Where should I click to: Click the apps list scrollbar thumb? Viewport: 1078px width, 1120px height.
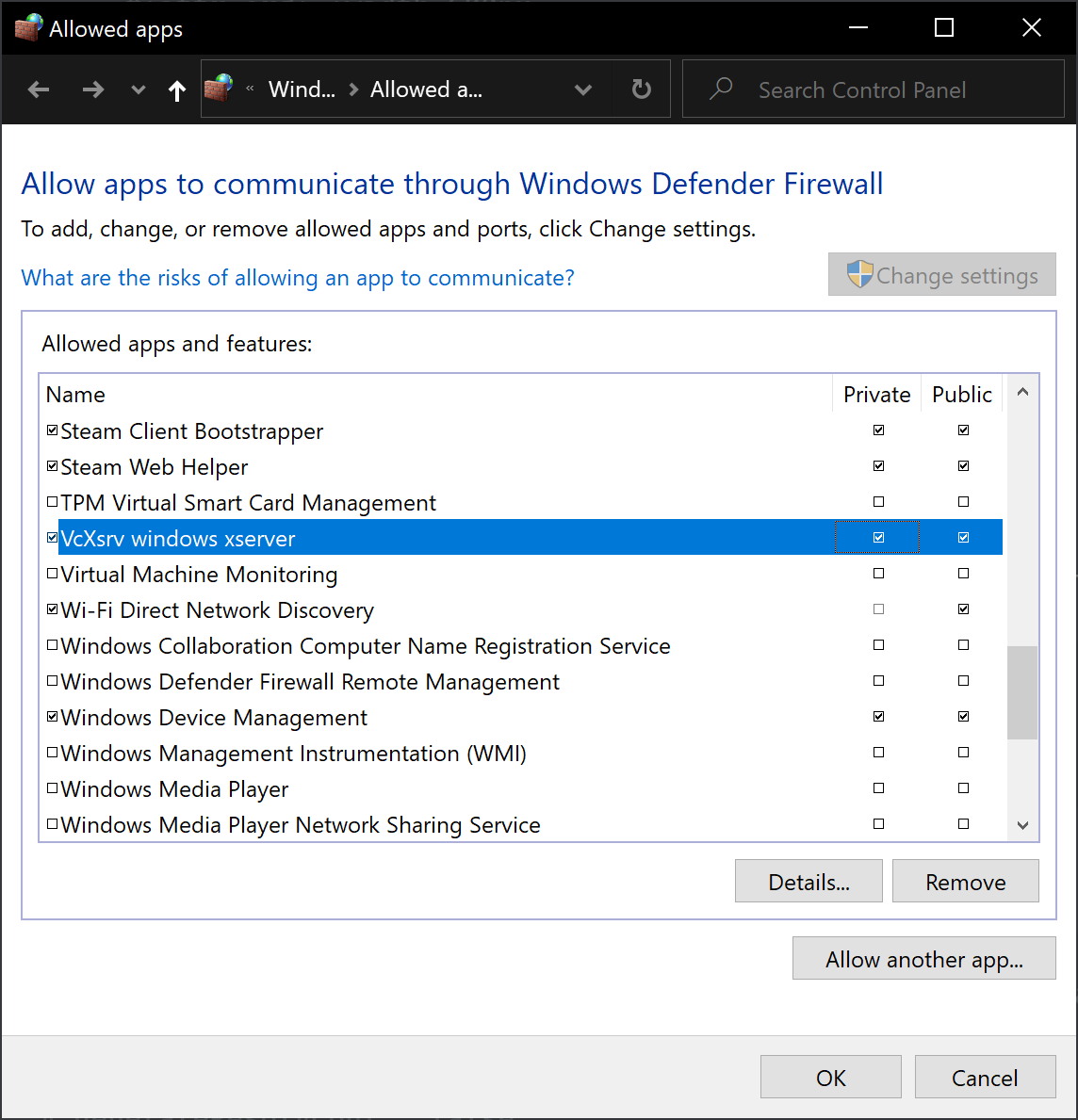pyautogui.click(x=1022, y=692)
